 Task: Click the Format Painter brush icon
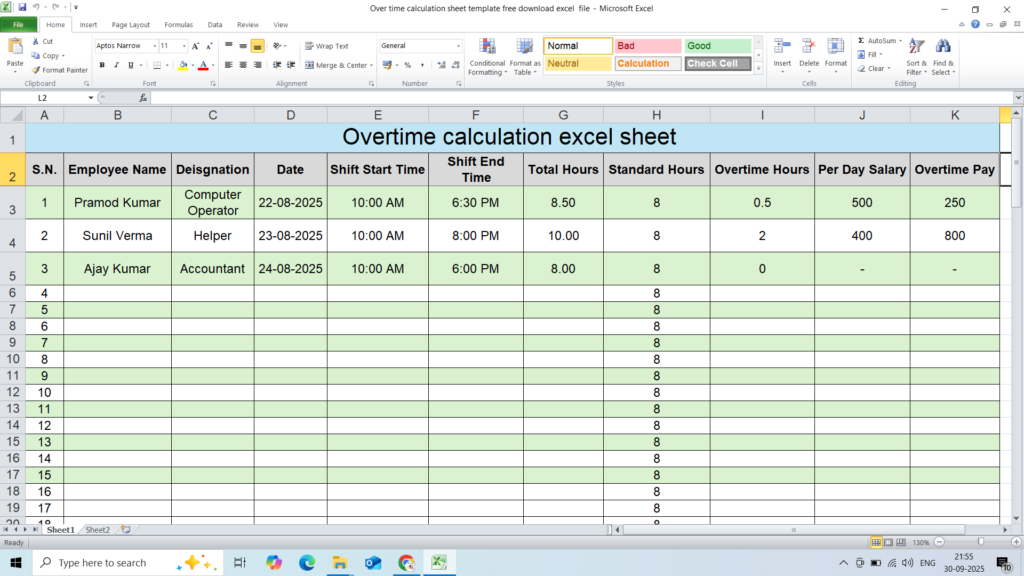click(x=36, y=70)
